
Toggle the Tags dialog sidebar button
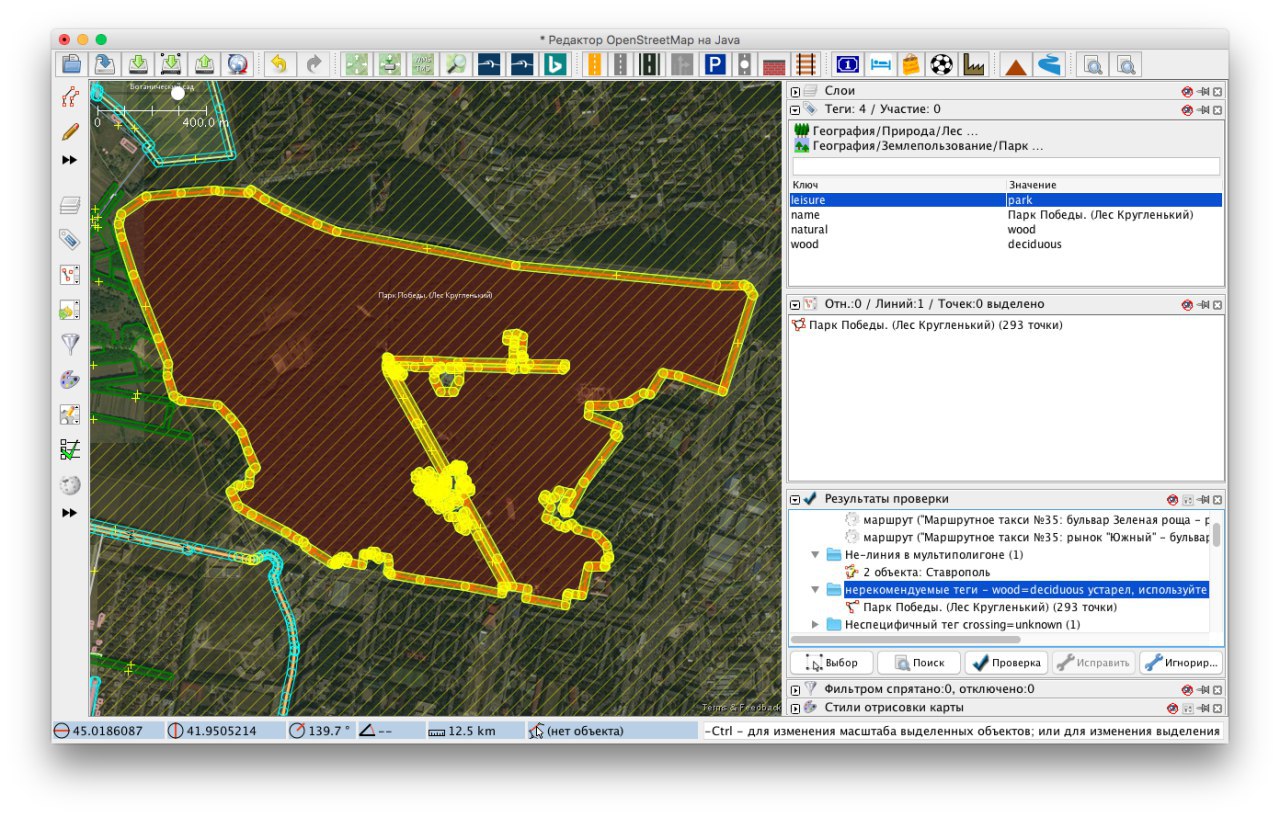tap(69, 240)
